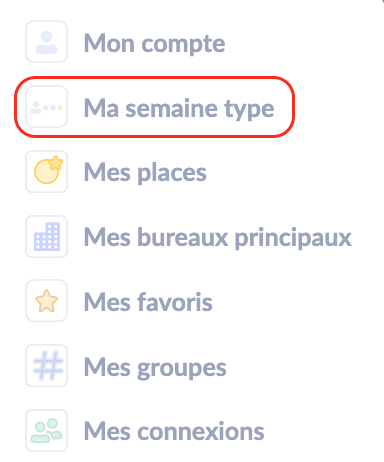Click the yellow circle star Mes places icon

coord(47,171)
